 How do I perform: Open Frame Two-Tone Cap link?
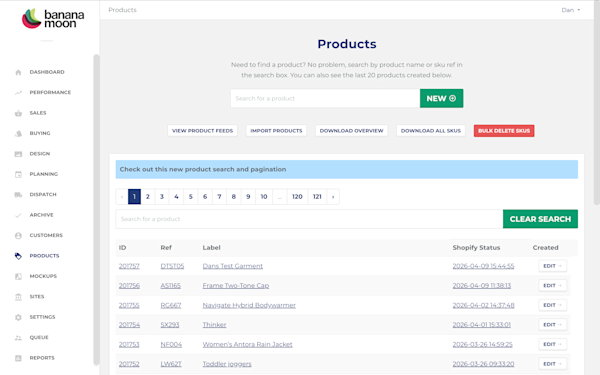coord(236,285)
